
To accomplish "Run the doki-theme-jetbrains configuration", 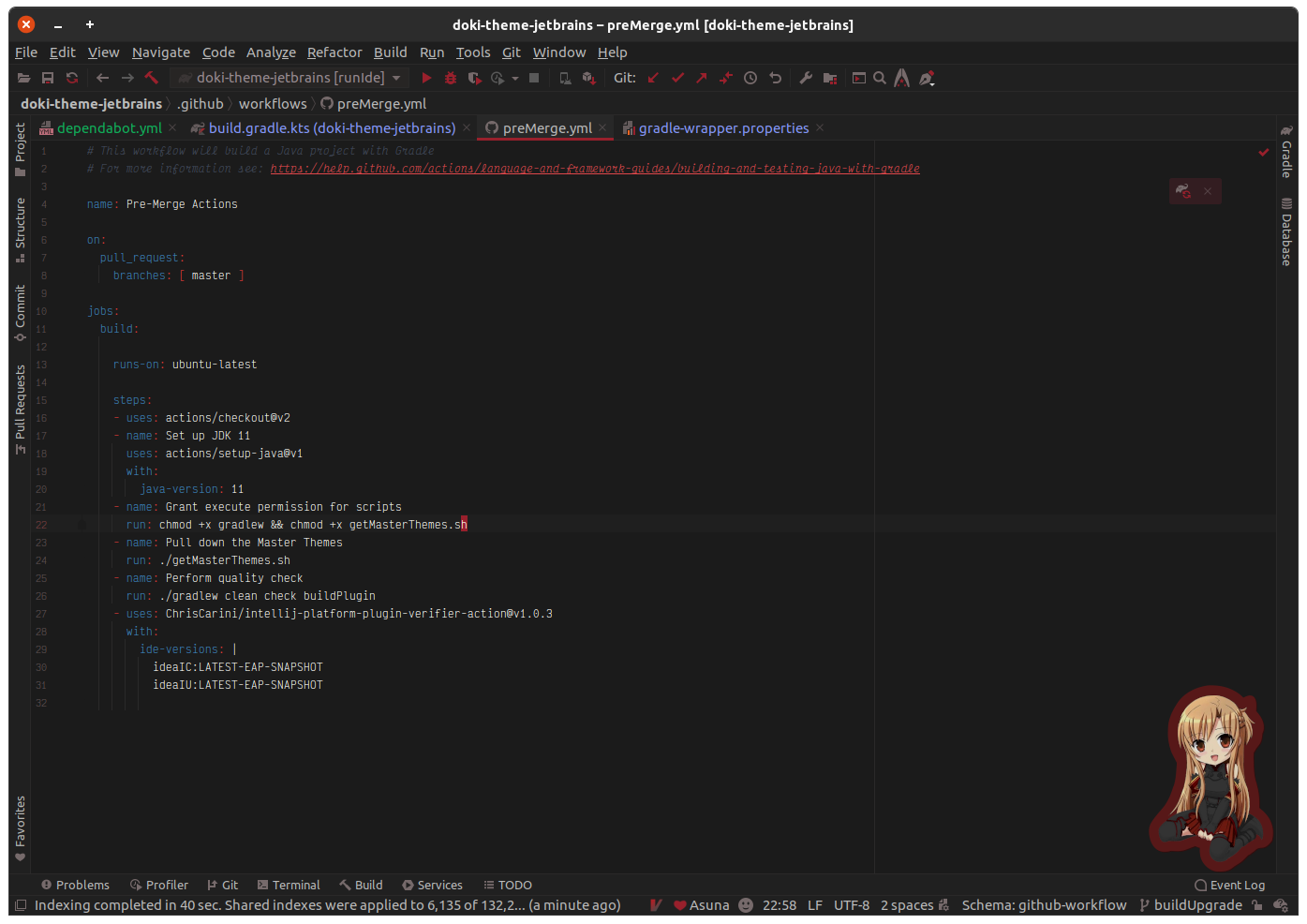I will (x=426, y=78).
